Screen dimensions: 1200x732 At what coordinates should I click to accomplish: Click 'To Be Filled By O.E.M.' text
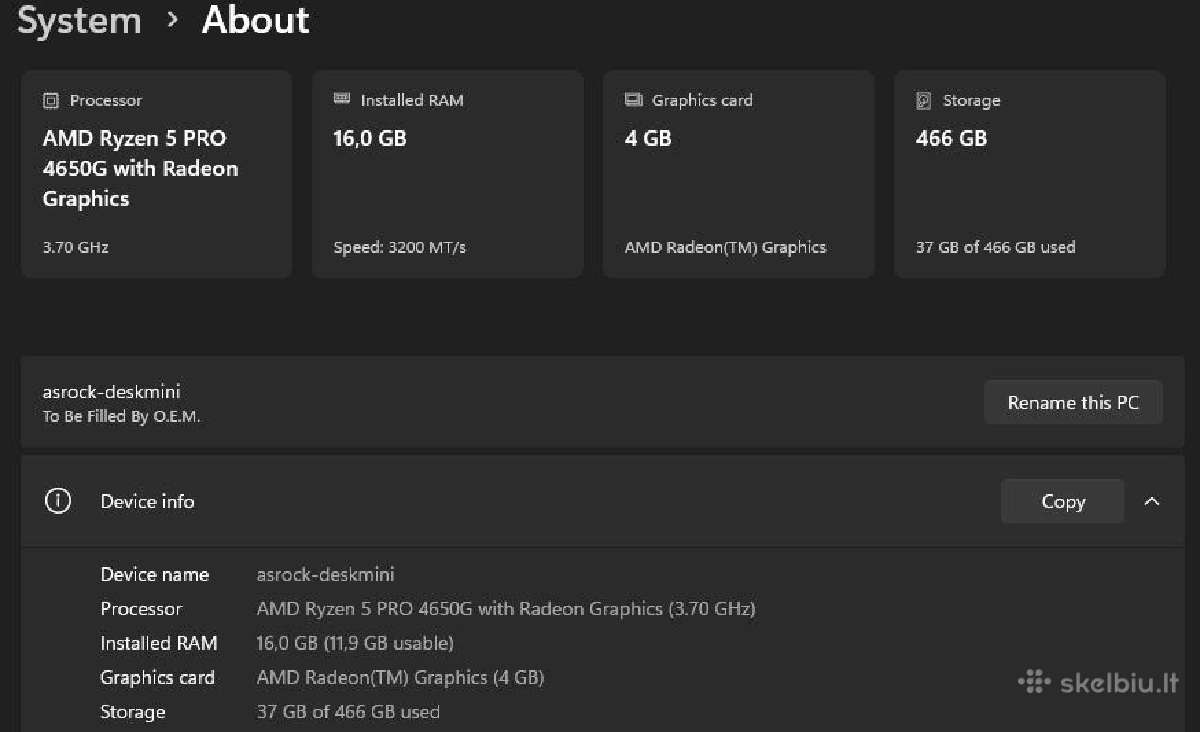(x=122, y=417)
